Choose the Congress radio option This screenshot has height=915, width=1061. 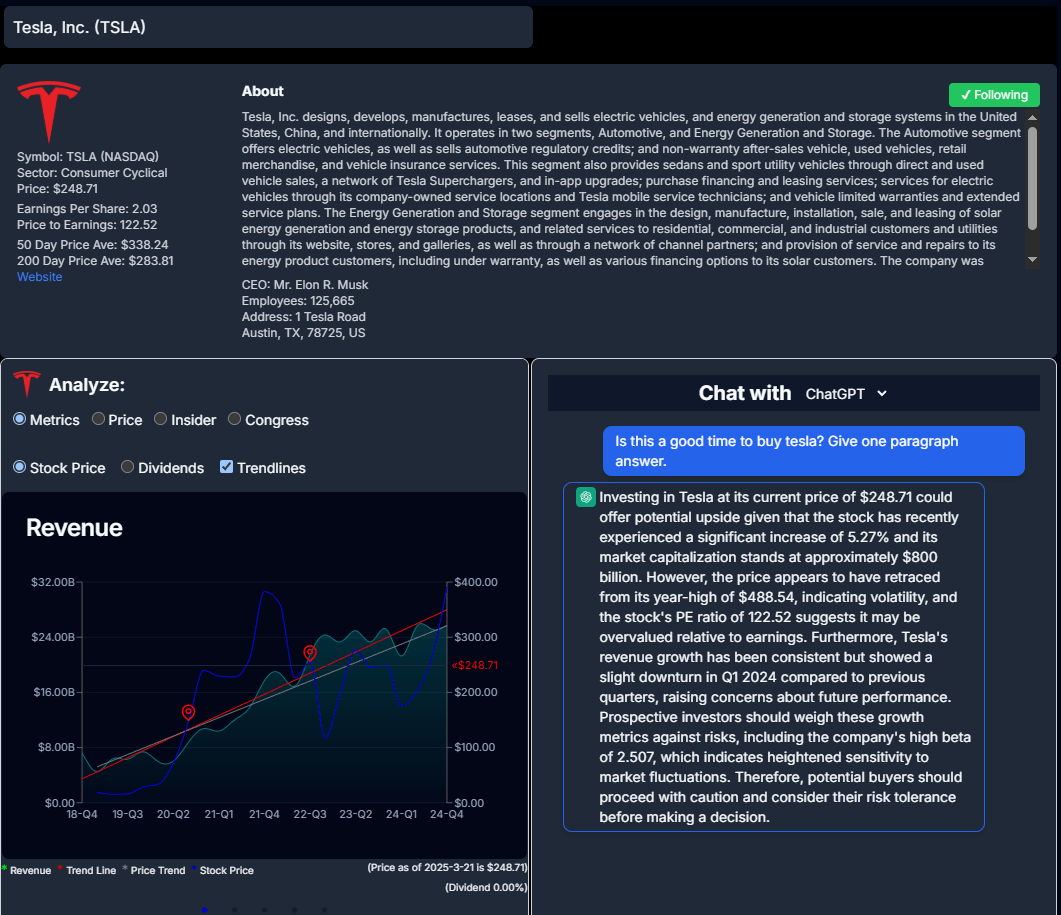pos(234,419)
